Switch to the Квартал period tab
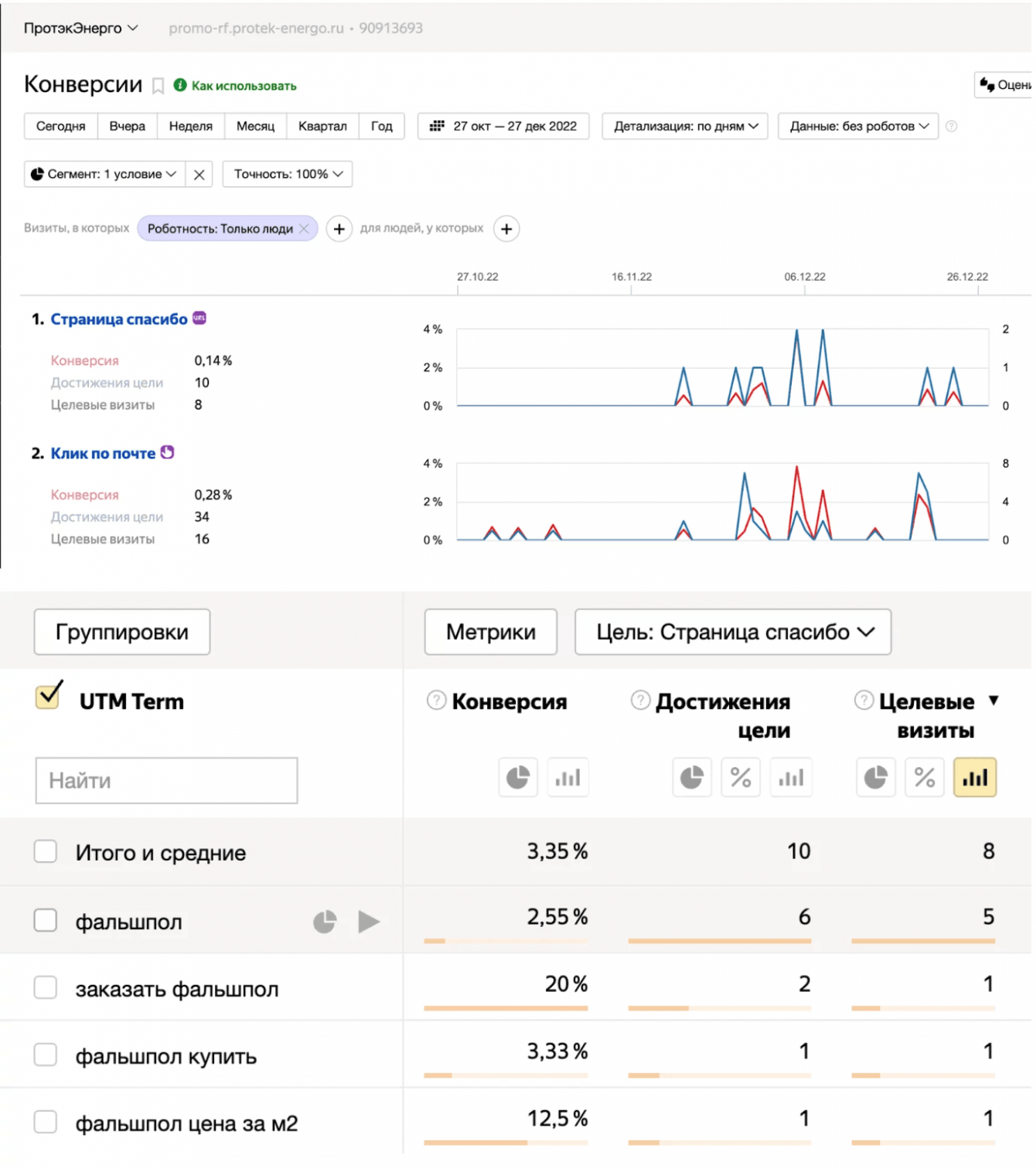1036x1169 pixels. pyautogui.click(x=322, y=126)
